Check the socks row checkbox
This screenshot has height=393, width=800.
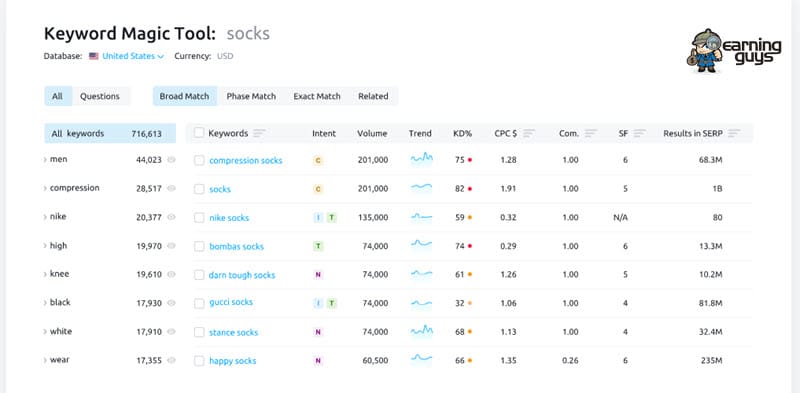(x=199, y=189)
